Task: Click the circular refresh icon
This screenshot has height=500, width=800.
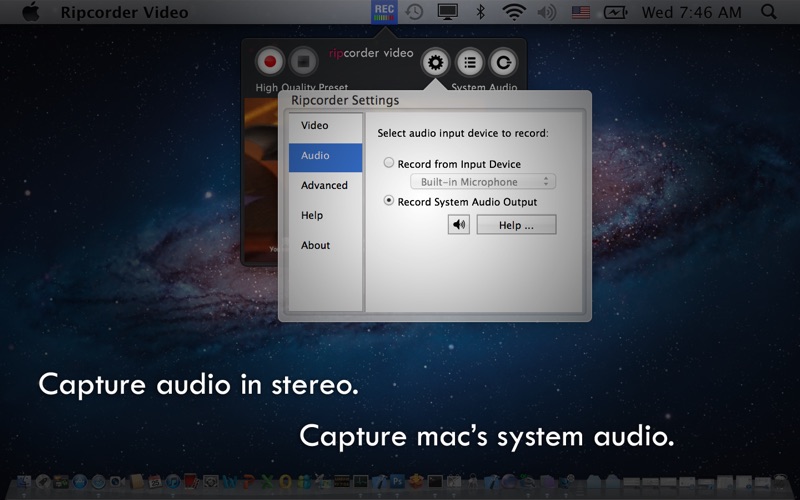Action: click(504, 62)
